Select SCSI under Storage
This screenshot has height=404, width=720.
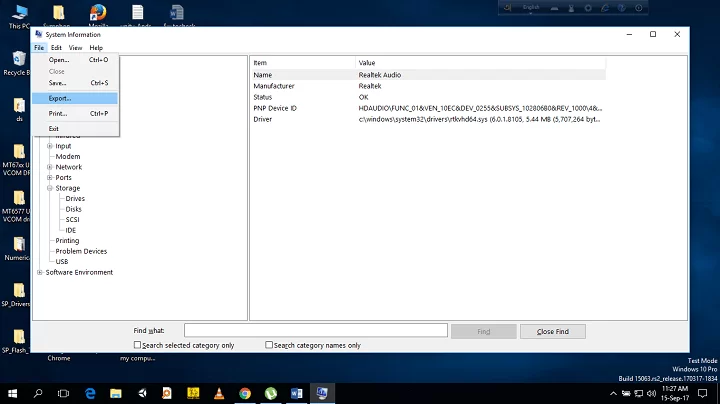73,220
